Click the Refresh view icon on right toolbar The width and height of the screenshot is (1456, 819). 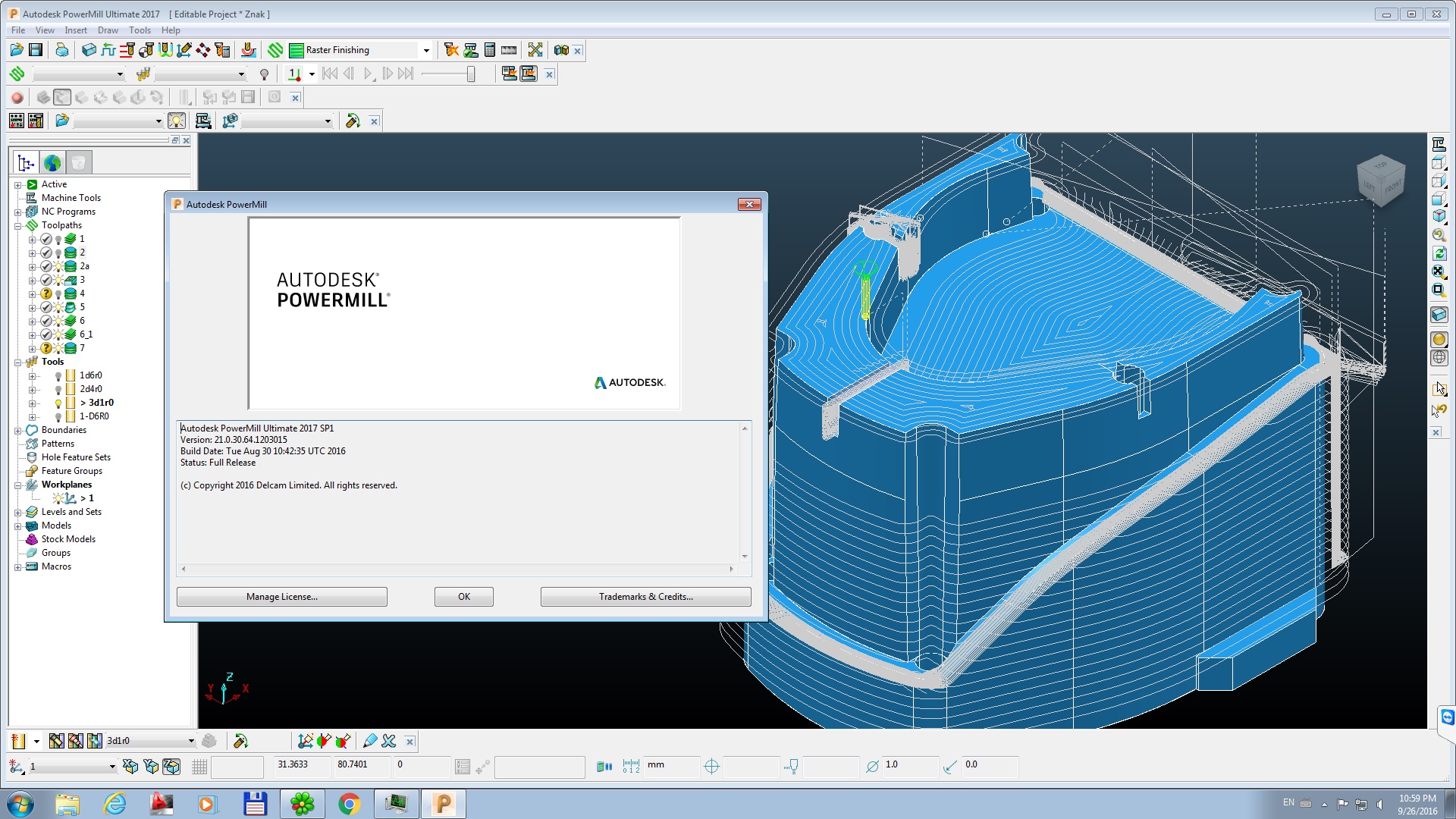click(1439, 254)
